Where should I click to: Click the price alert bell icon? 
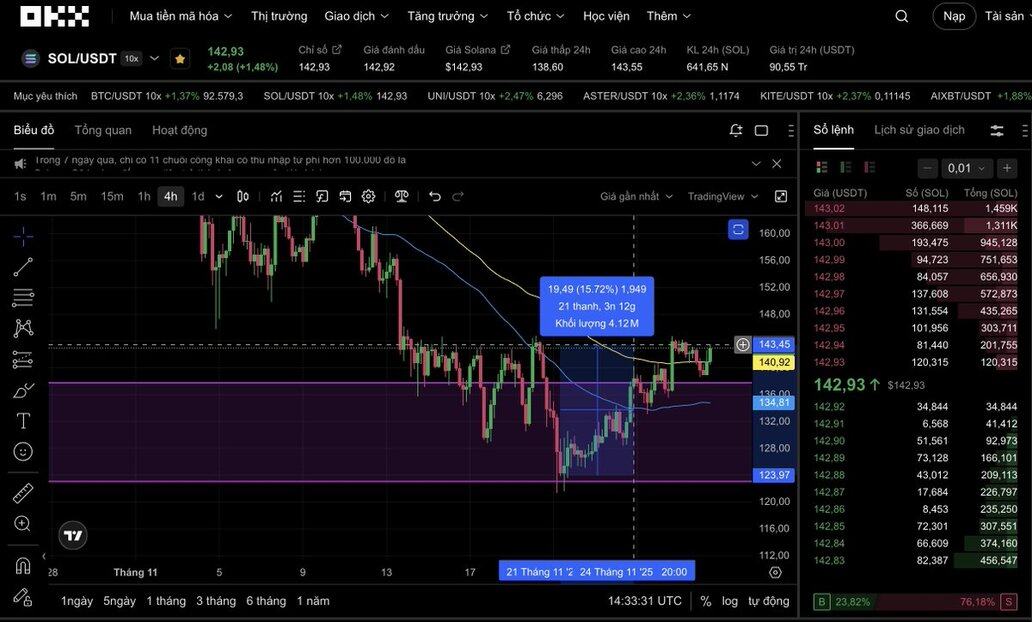pos(736,130)
